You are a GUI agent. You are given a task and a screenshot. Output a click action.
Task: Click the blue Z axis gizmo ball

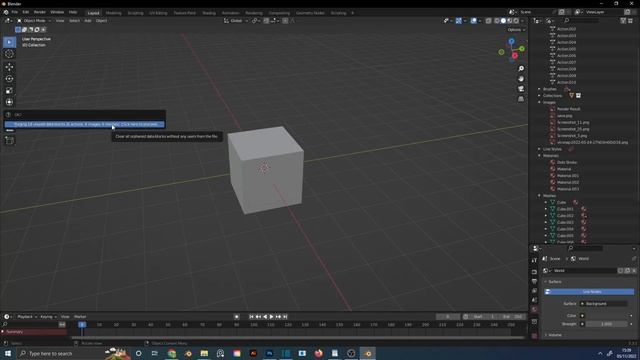[511, 41]
